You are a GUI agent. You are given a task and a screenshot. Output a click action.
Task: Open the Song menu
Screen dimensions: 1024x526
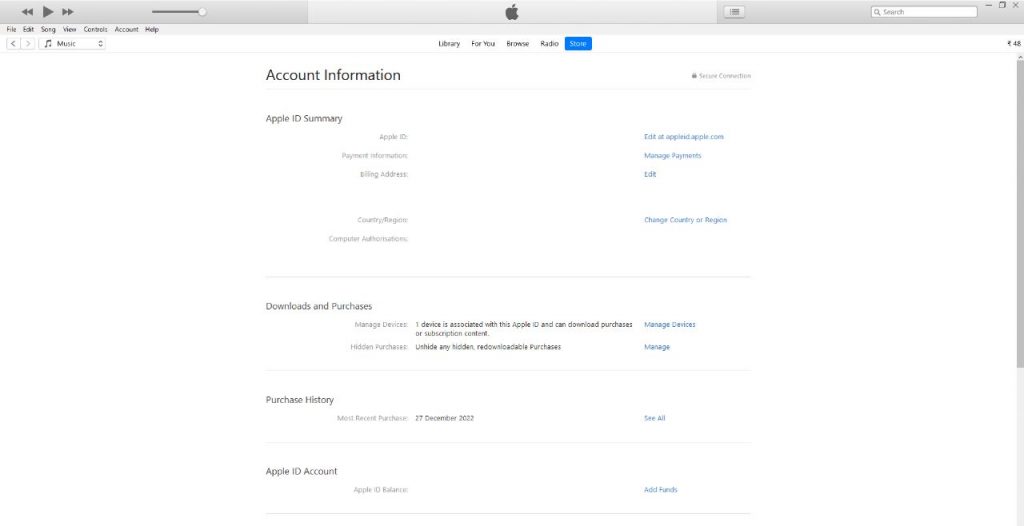(x=48, y=29)
